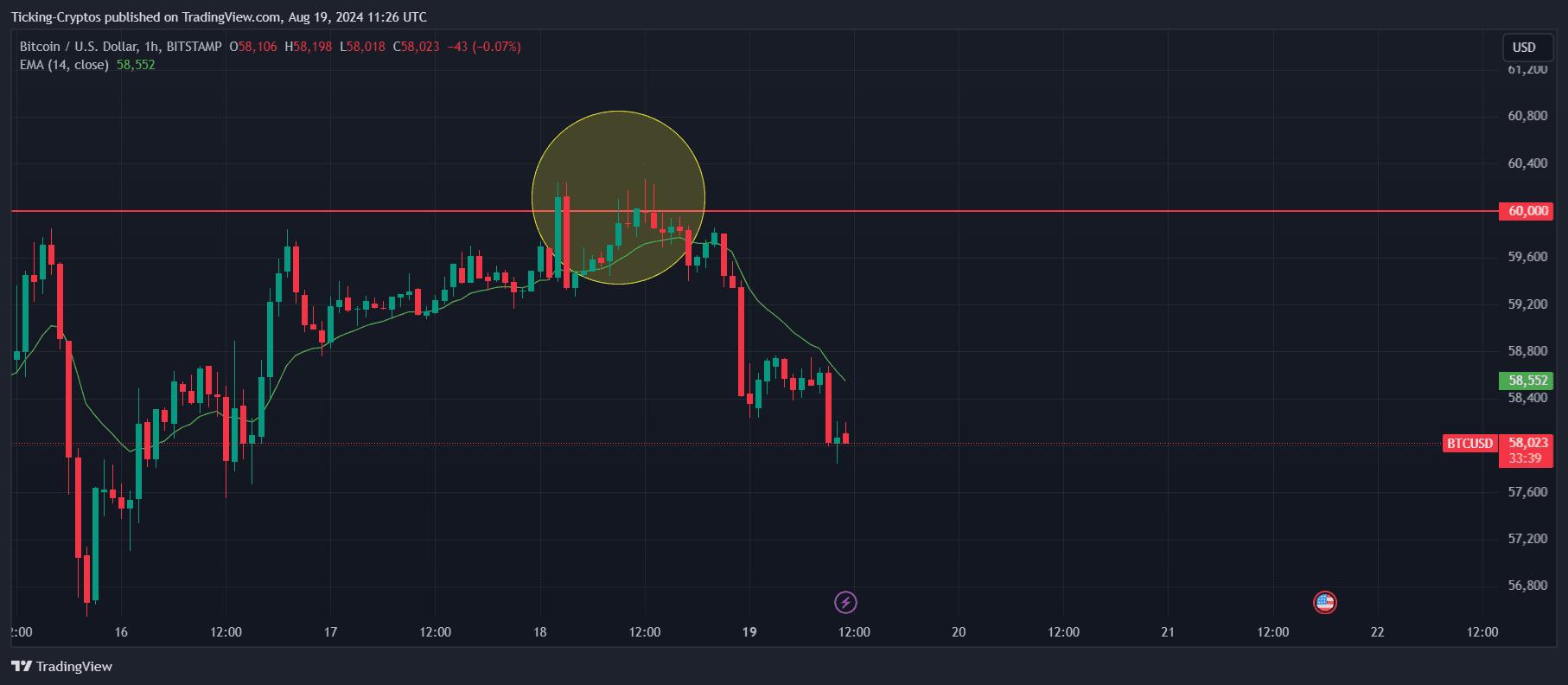Click the BTCUSD price label
1568x685 pixels.
(1469, 443)
